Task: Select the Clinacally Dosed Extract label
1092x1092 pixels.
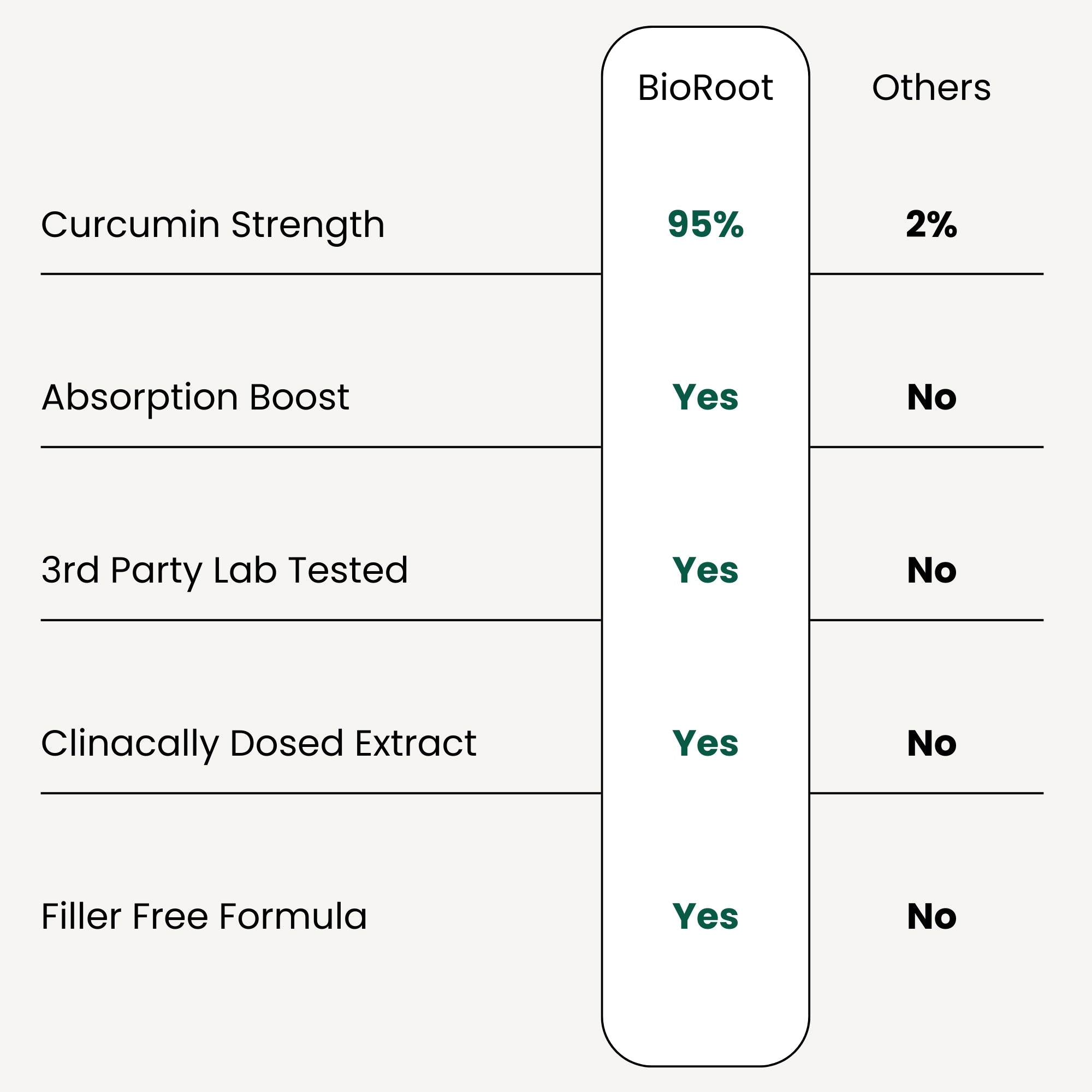Action: [258, 743]
